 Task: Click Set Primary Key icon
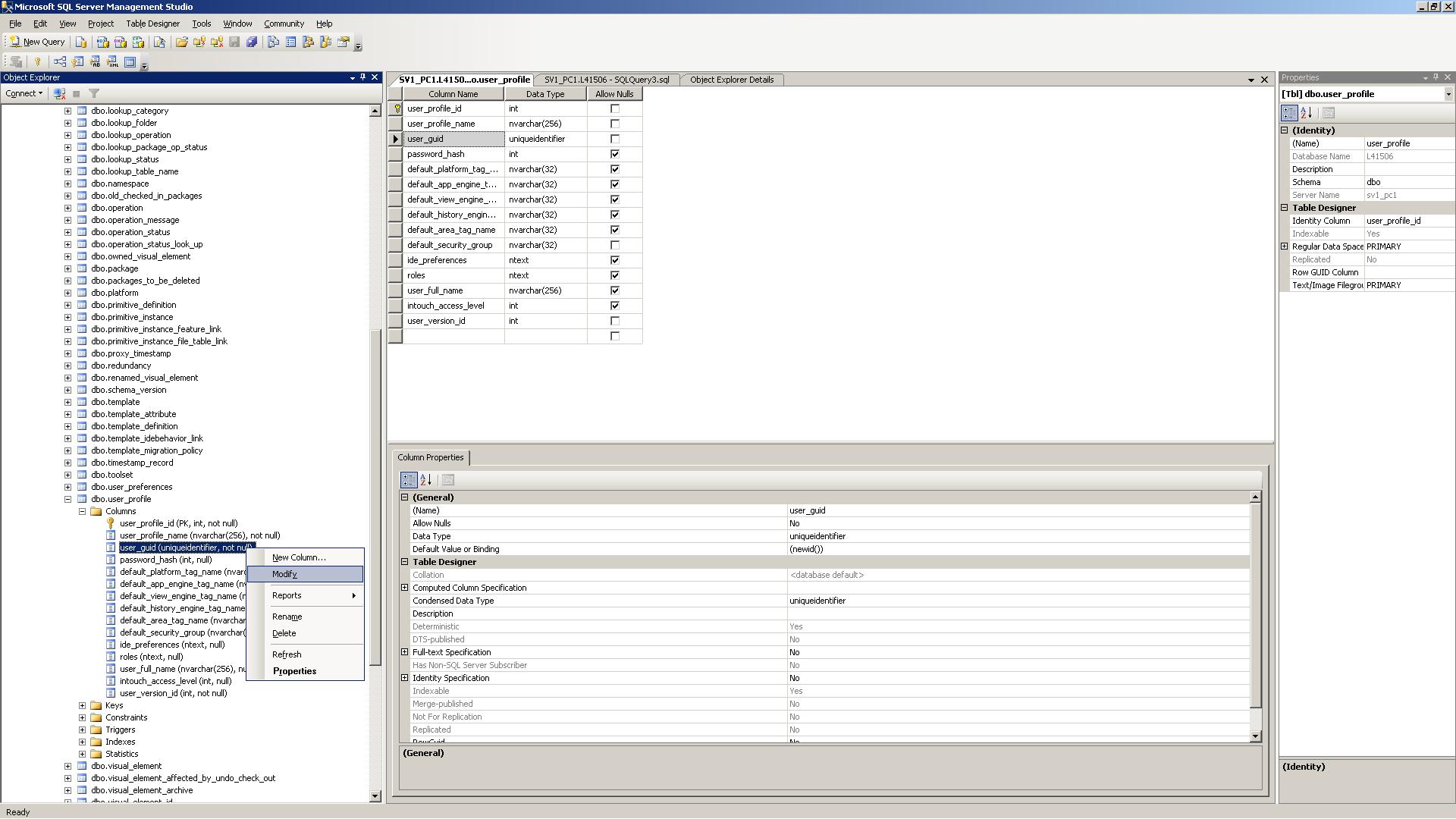pyautogui.click(x=37, y=61)
